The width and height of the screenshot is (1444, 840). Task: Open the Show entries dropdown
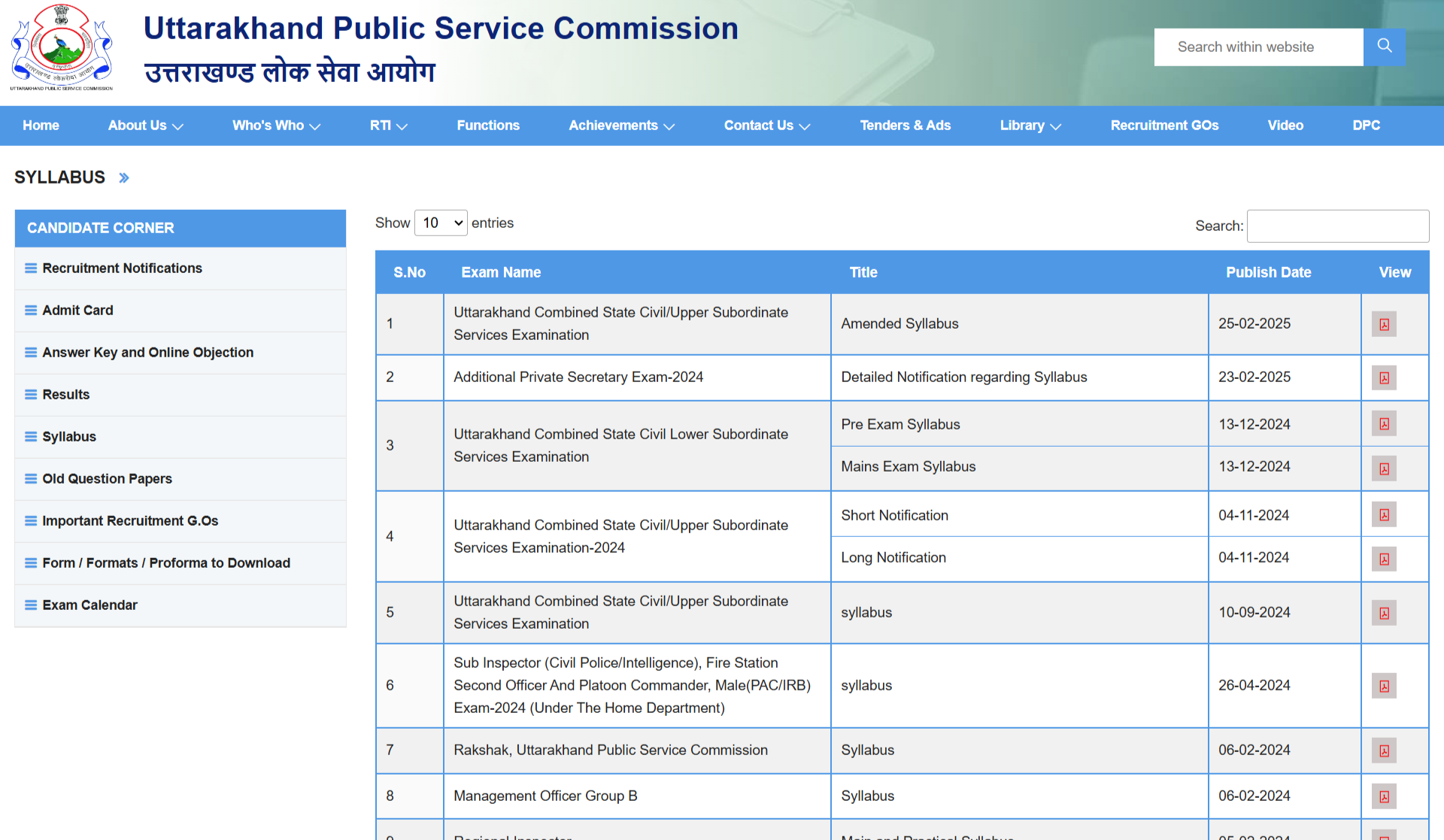click(441, 223)
